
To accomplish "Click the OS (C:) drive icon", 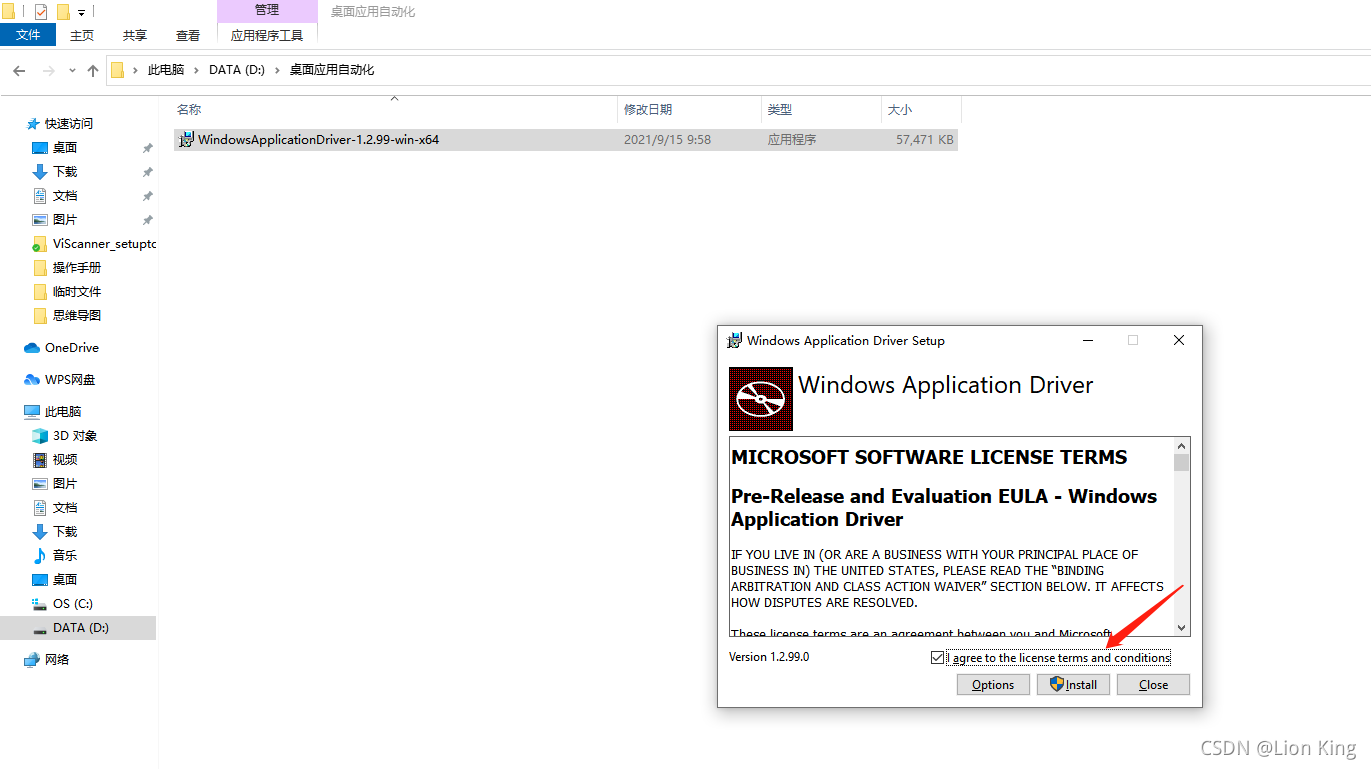I will pos(40,604).
